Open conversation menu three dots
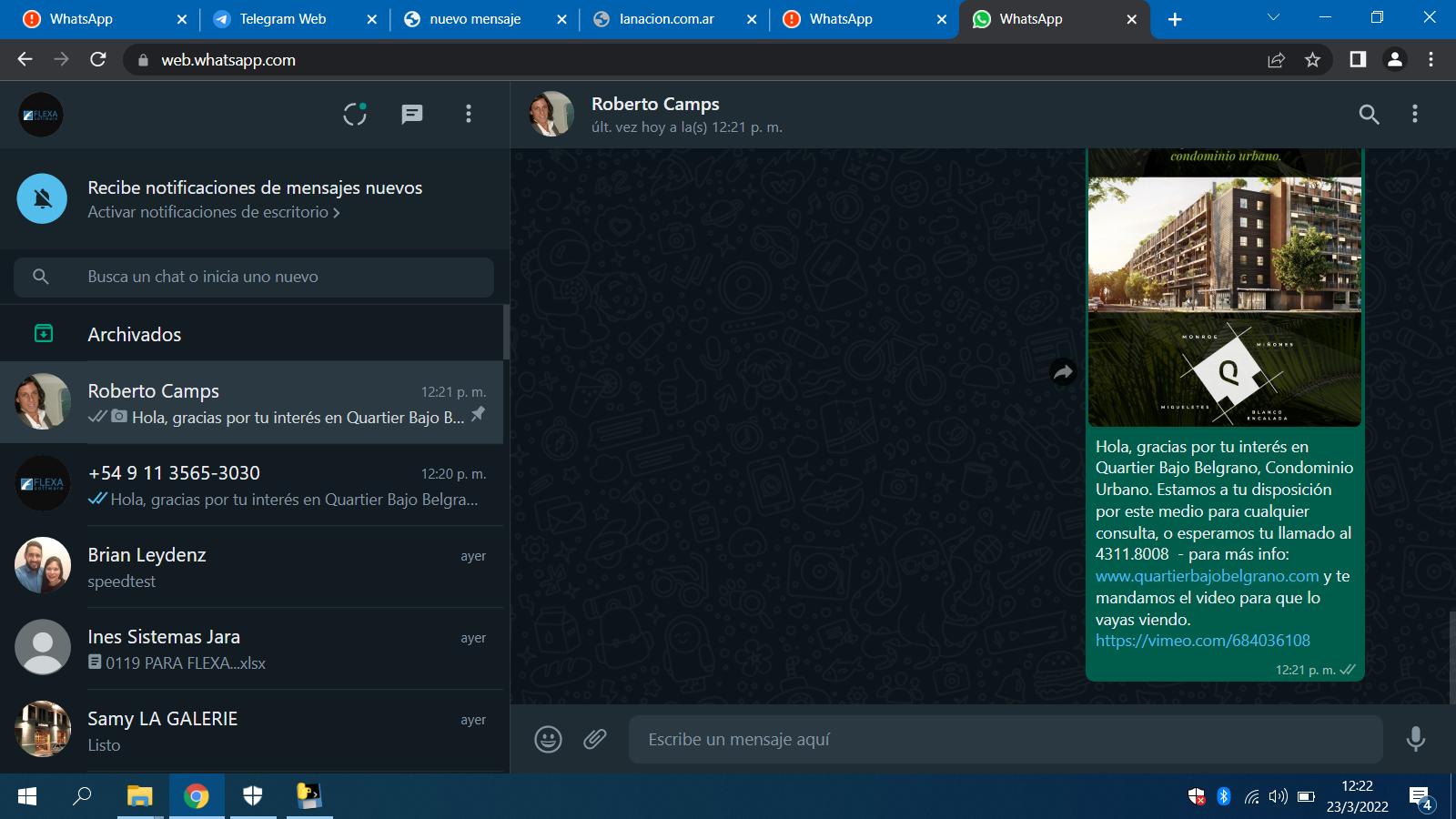 tap(1414, 114)
